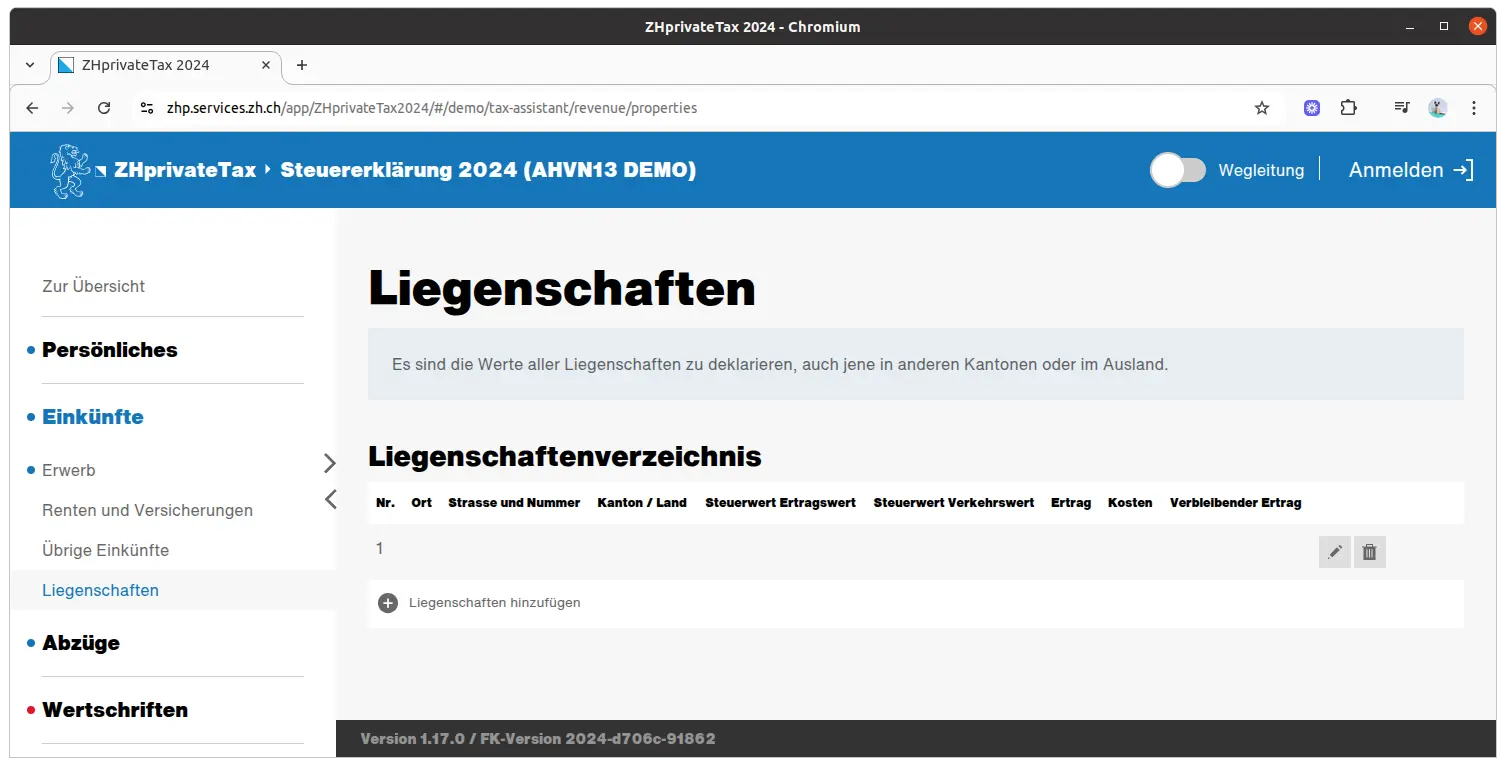The width and height of the screenshot is (1506, 767).
Task: Click the Steuerwert Verkehrswert column header
Action: click(x=954, y=503)
